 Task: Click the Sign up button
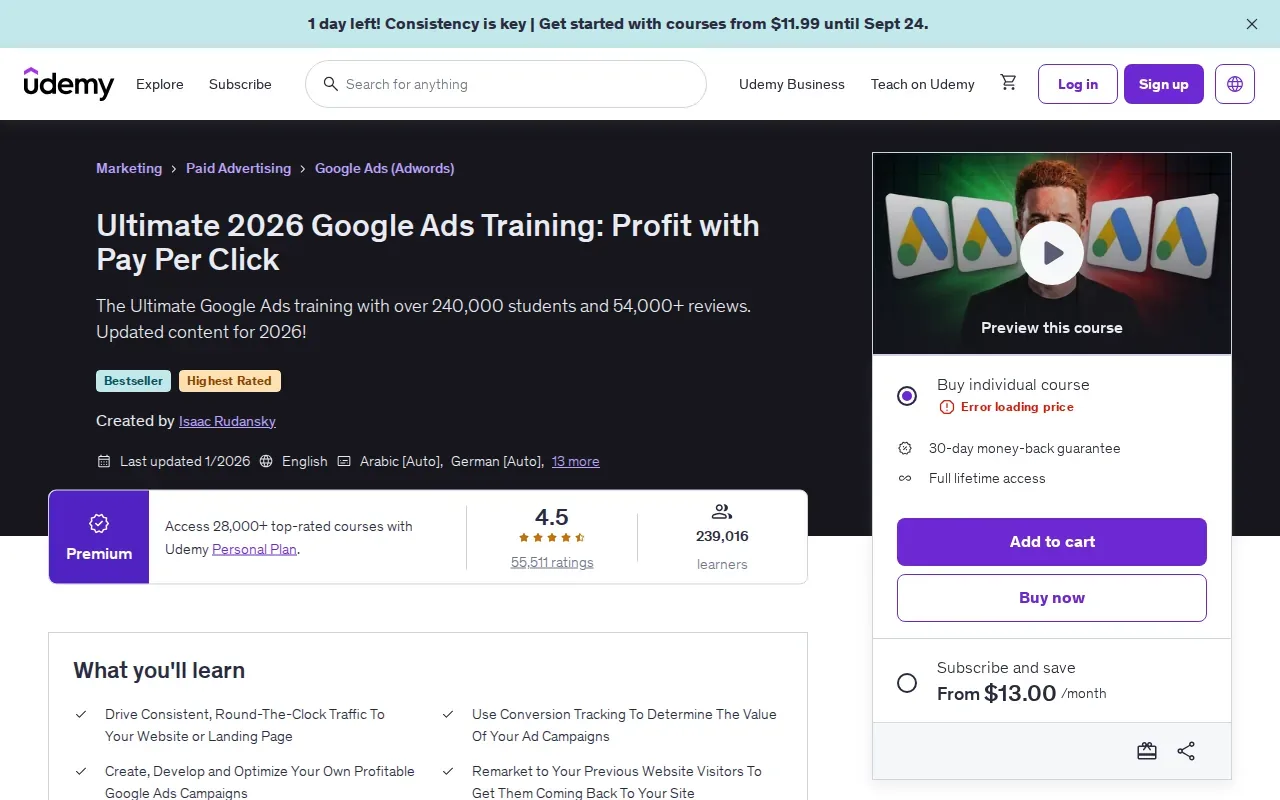(x=1164, y=84)
